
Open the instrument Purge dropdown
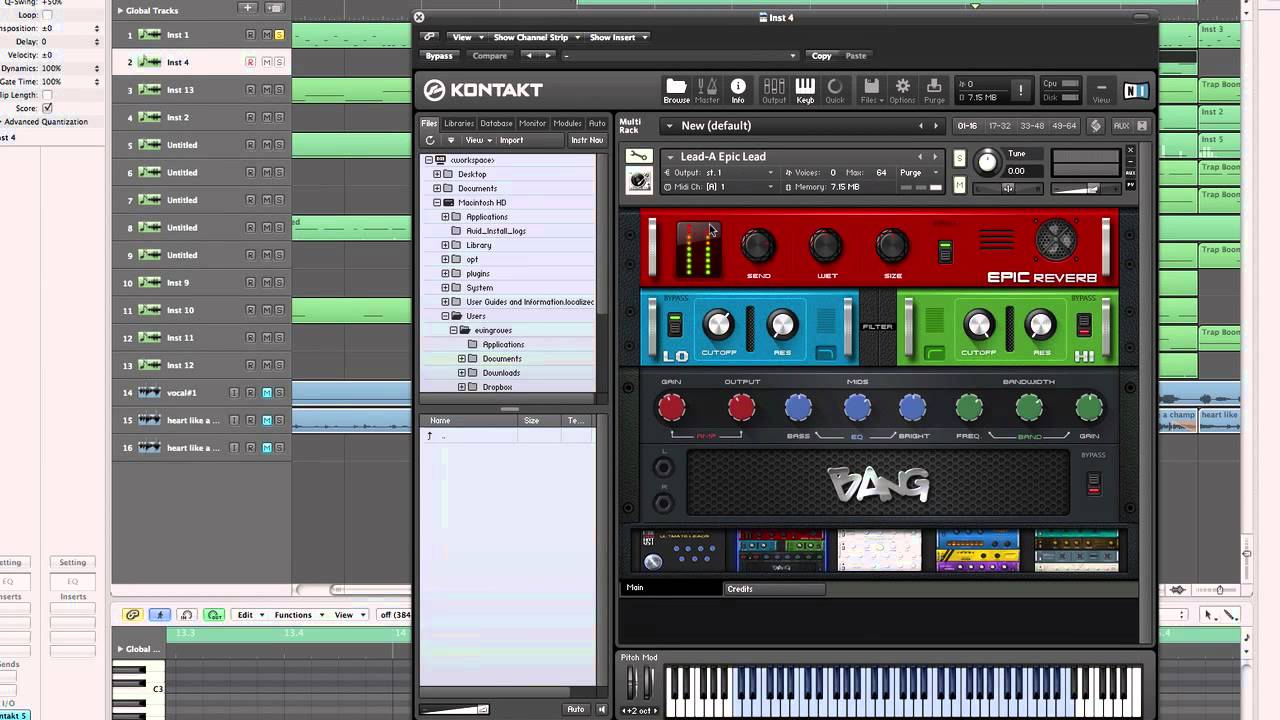tap(918, 172)
